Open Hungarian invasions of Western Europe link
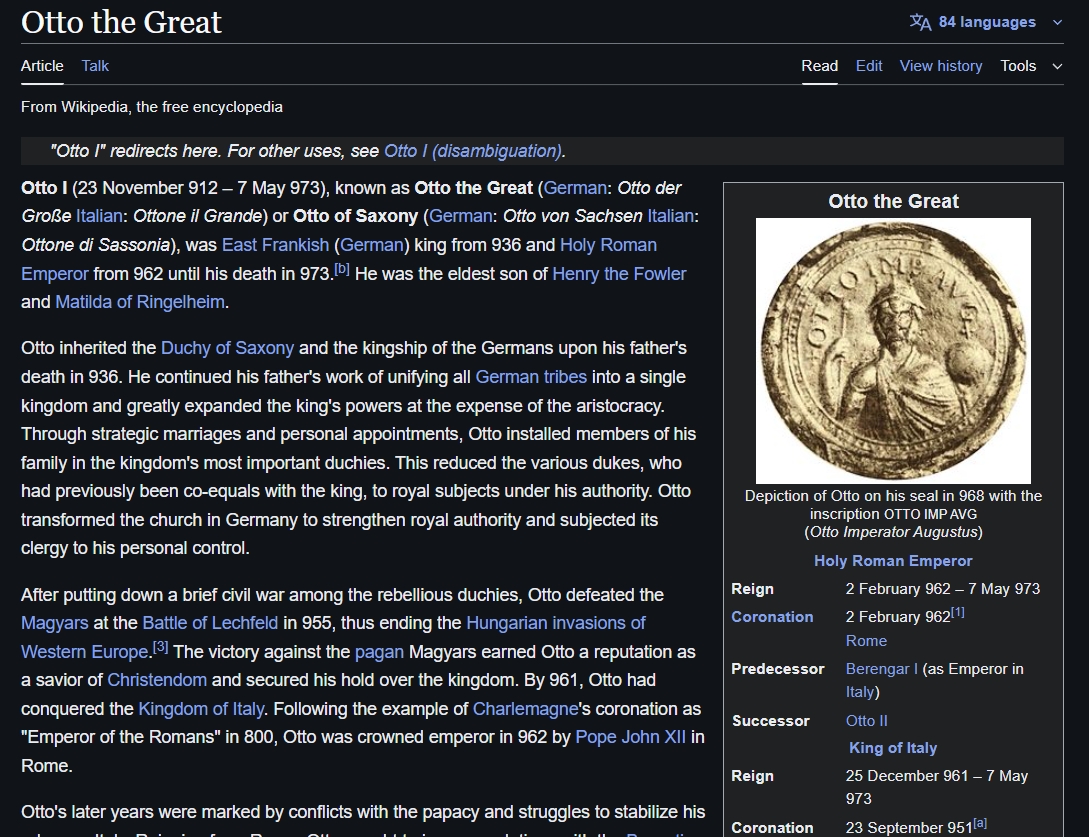The height and width of the screenshot is (837, 1089). pos(556,623)
